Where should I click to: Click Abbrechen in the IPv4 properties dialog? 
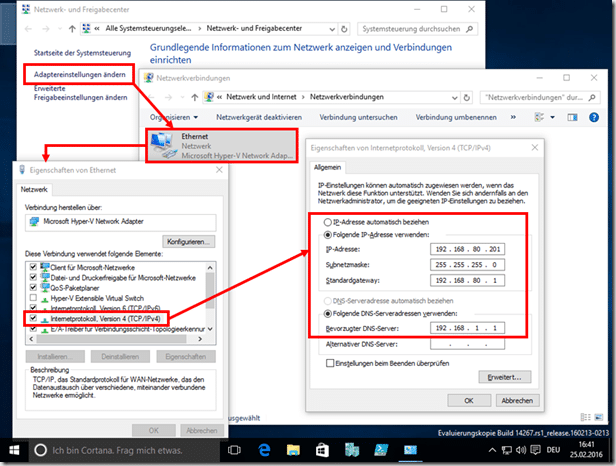[x=517, y=400]
